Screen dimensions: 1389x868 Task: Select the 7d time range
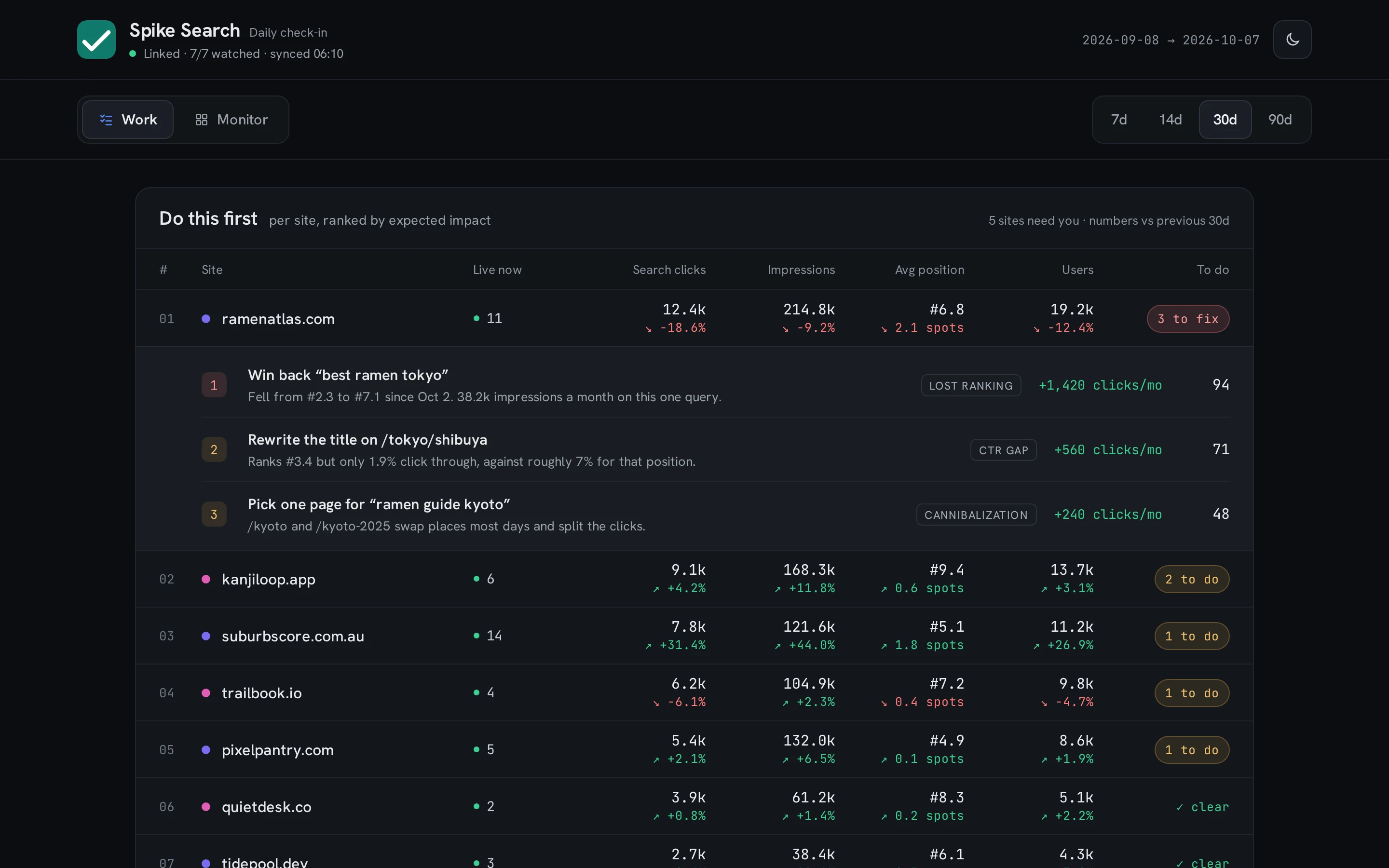[x=1118, y=120]
